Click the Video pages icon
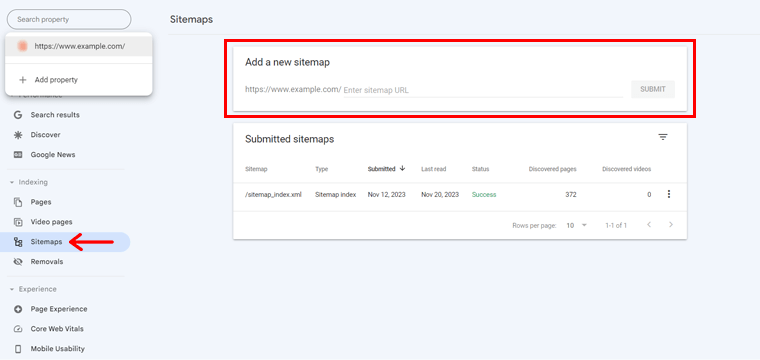 (18, 222)
